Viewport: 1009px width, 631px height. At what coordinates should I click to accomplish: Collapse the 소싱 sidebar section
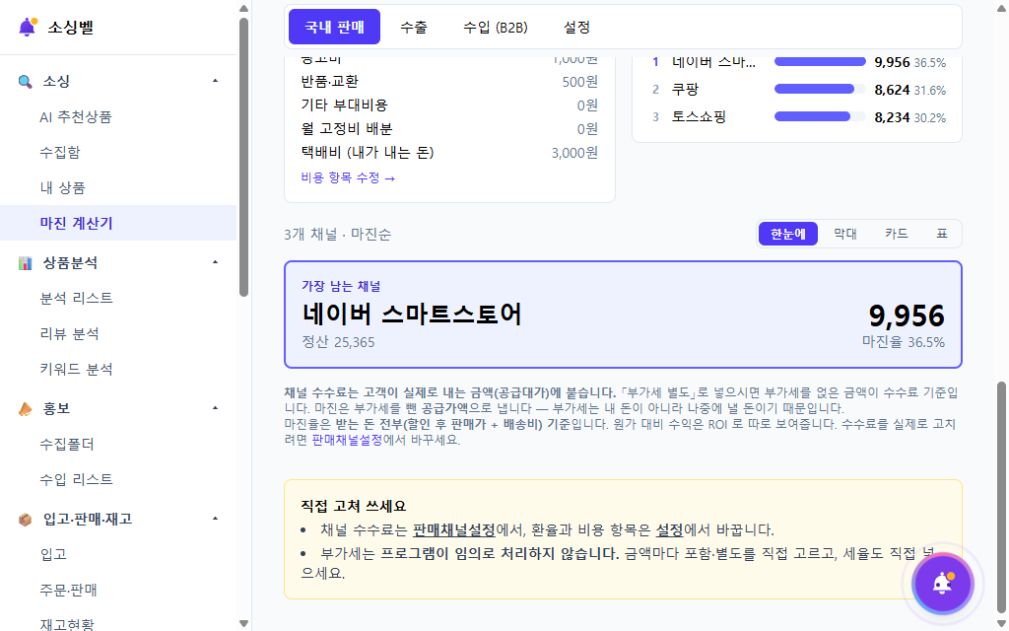(215, 81)
